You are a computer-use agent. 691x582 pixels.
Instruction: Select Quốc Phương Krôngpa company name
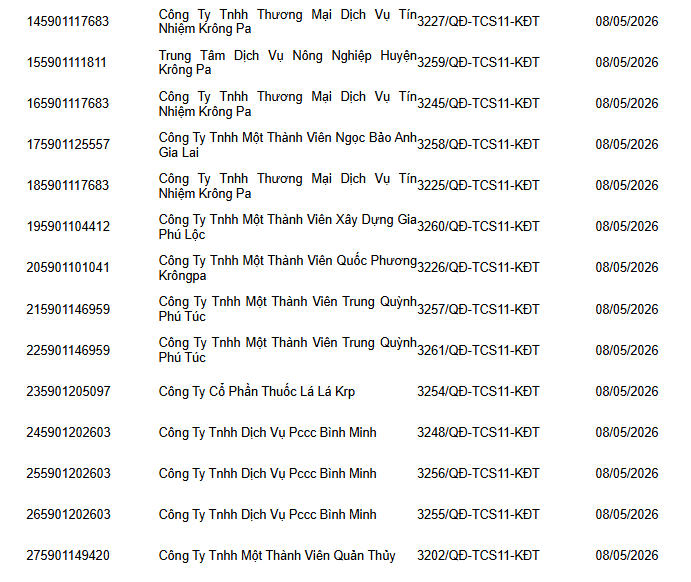coord(287,267)
